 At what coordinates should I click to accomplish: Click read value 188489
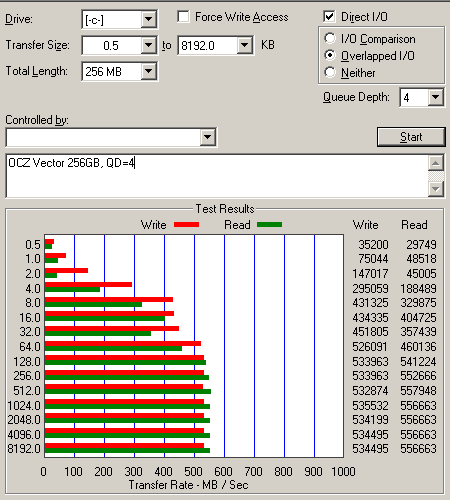pos(418,288)
